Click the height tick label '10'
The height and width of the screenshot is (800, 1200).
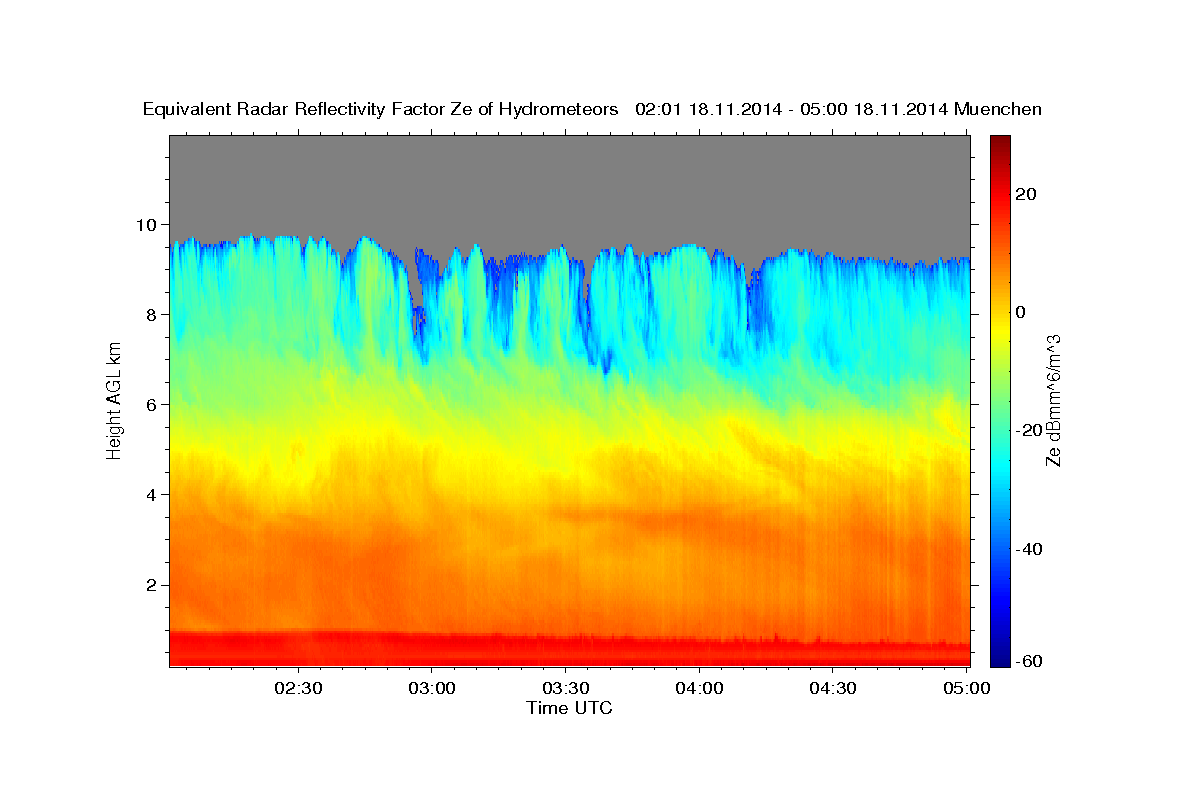point(149,224)
